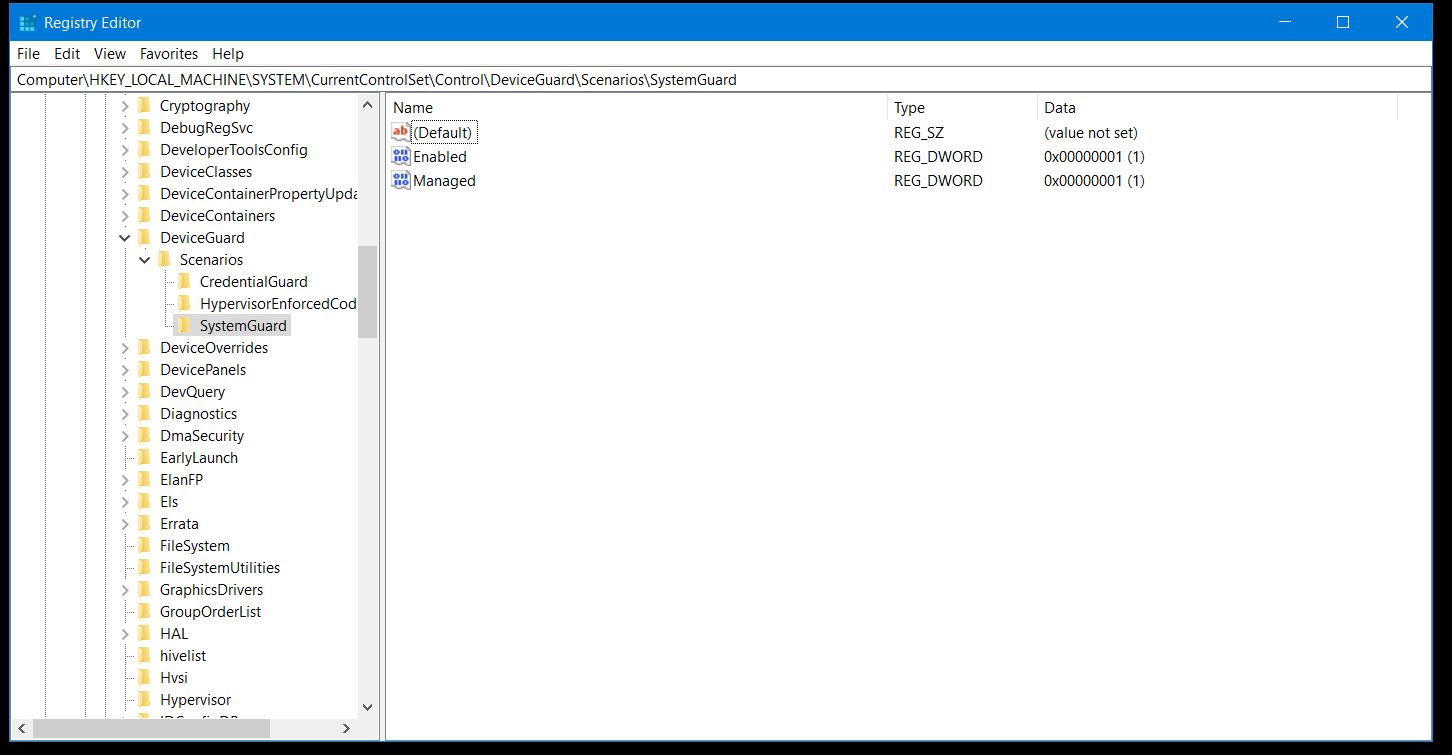
Task: Select the FileSystem folder icon
Action: pos(144,546)
